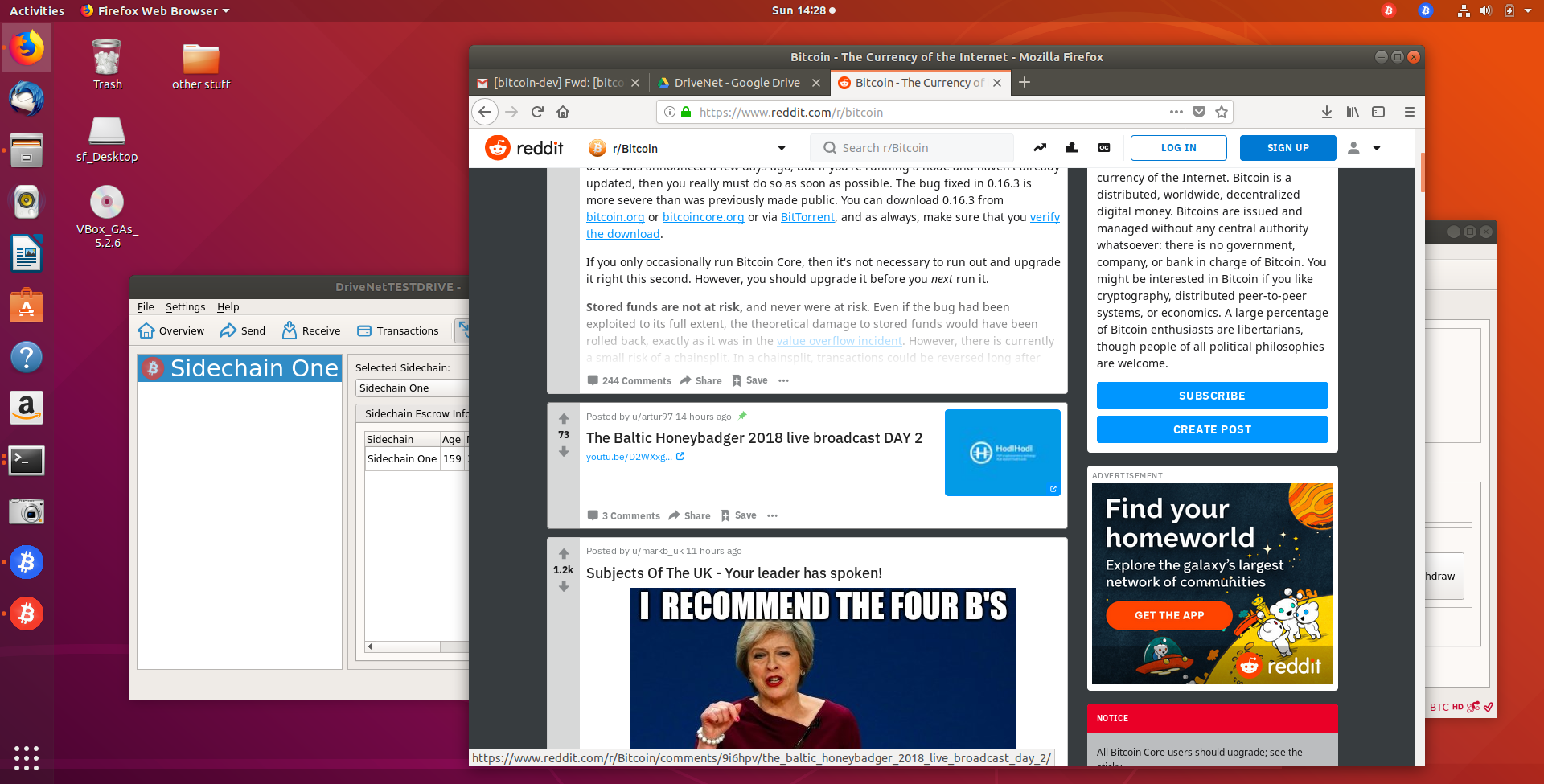Open the Settings menu in DriveNet
Viewport: 1544px width, 784px height.
coord(185,306)
